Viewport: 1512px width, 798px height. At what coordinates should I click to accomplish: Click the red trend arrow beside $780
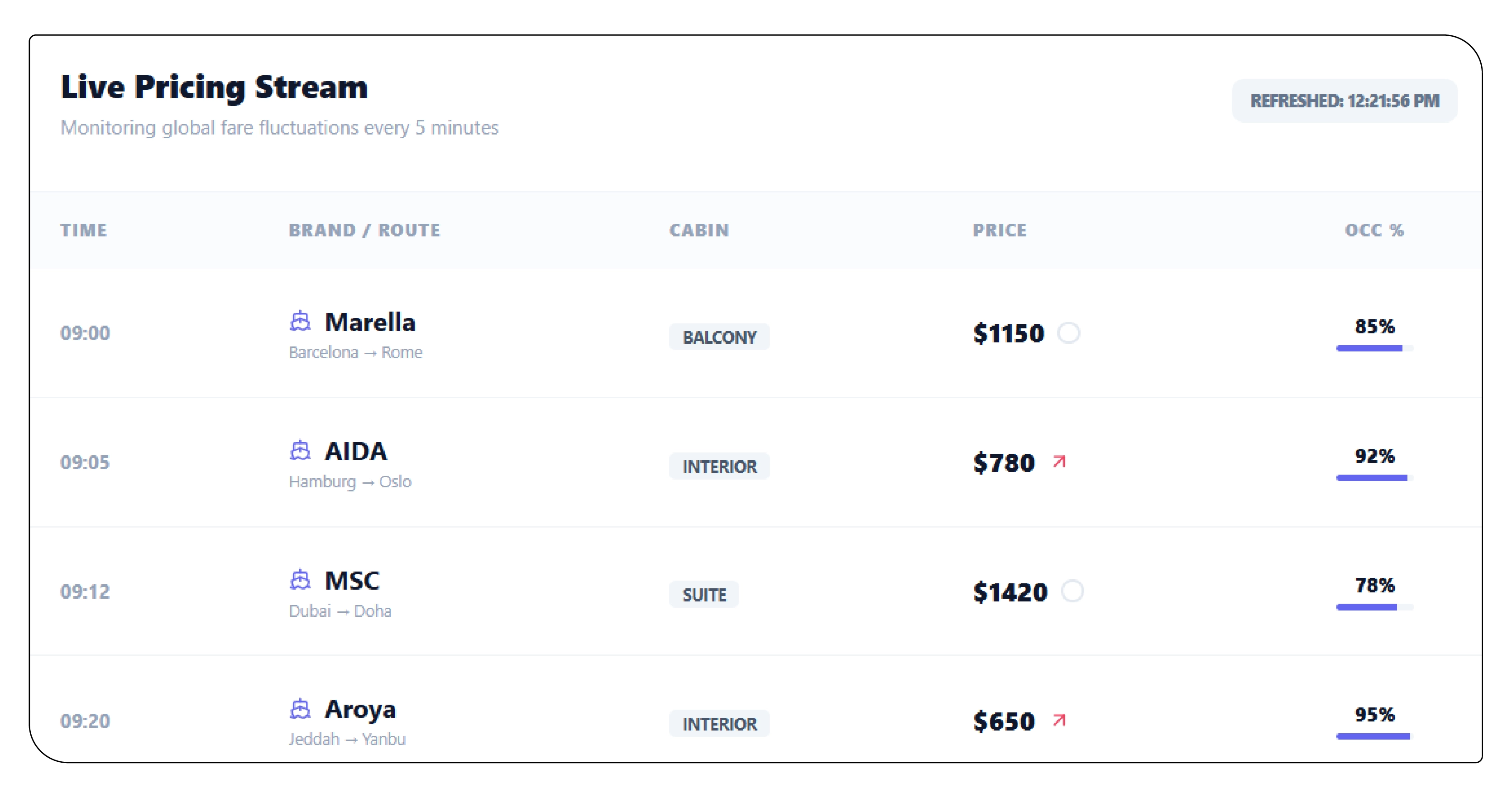point(1059,462)
